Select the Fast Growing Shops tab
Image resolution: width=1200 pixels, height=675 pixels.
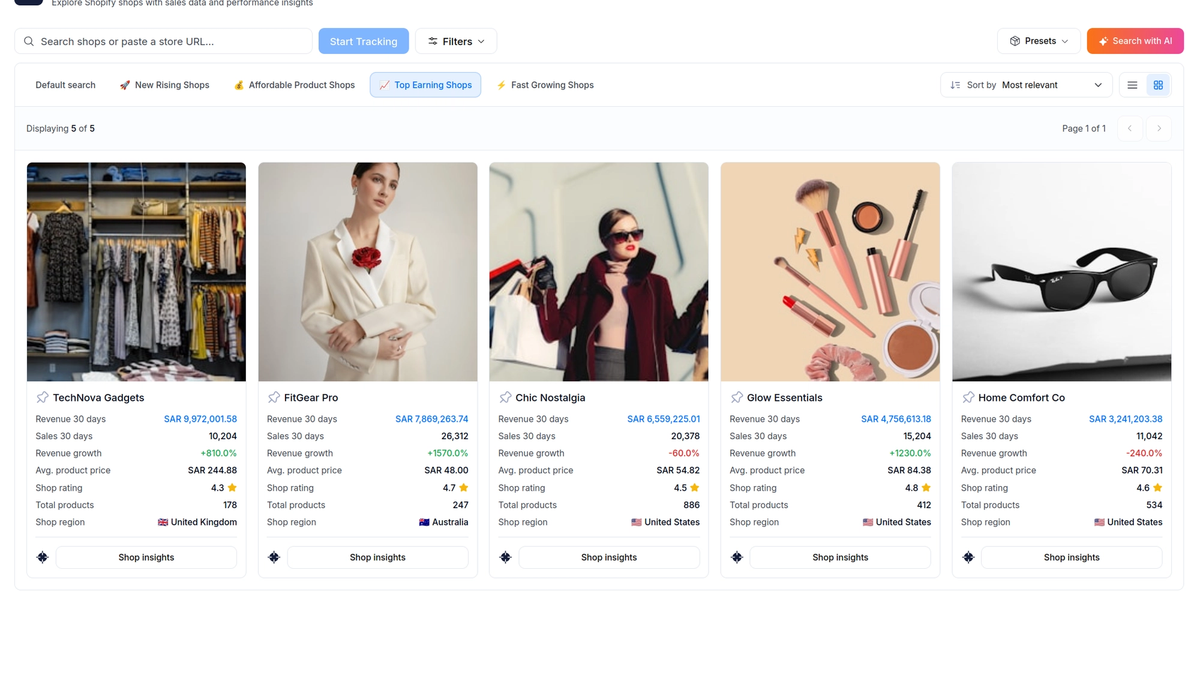(x=545, y=85)
